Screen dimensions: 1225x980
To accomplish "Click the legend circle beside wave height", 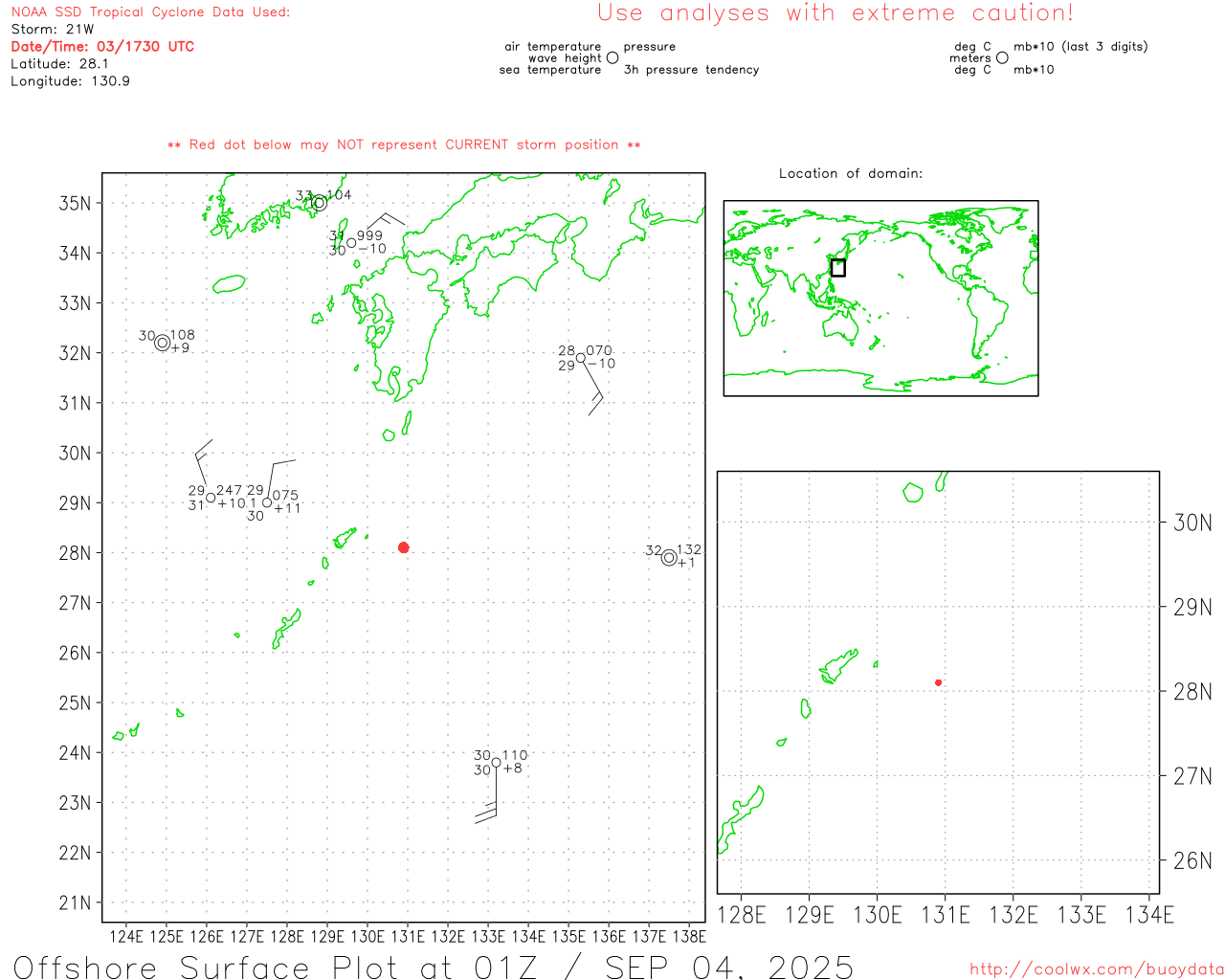I will point(612,57).
